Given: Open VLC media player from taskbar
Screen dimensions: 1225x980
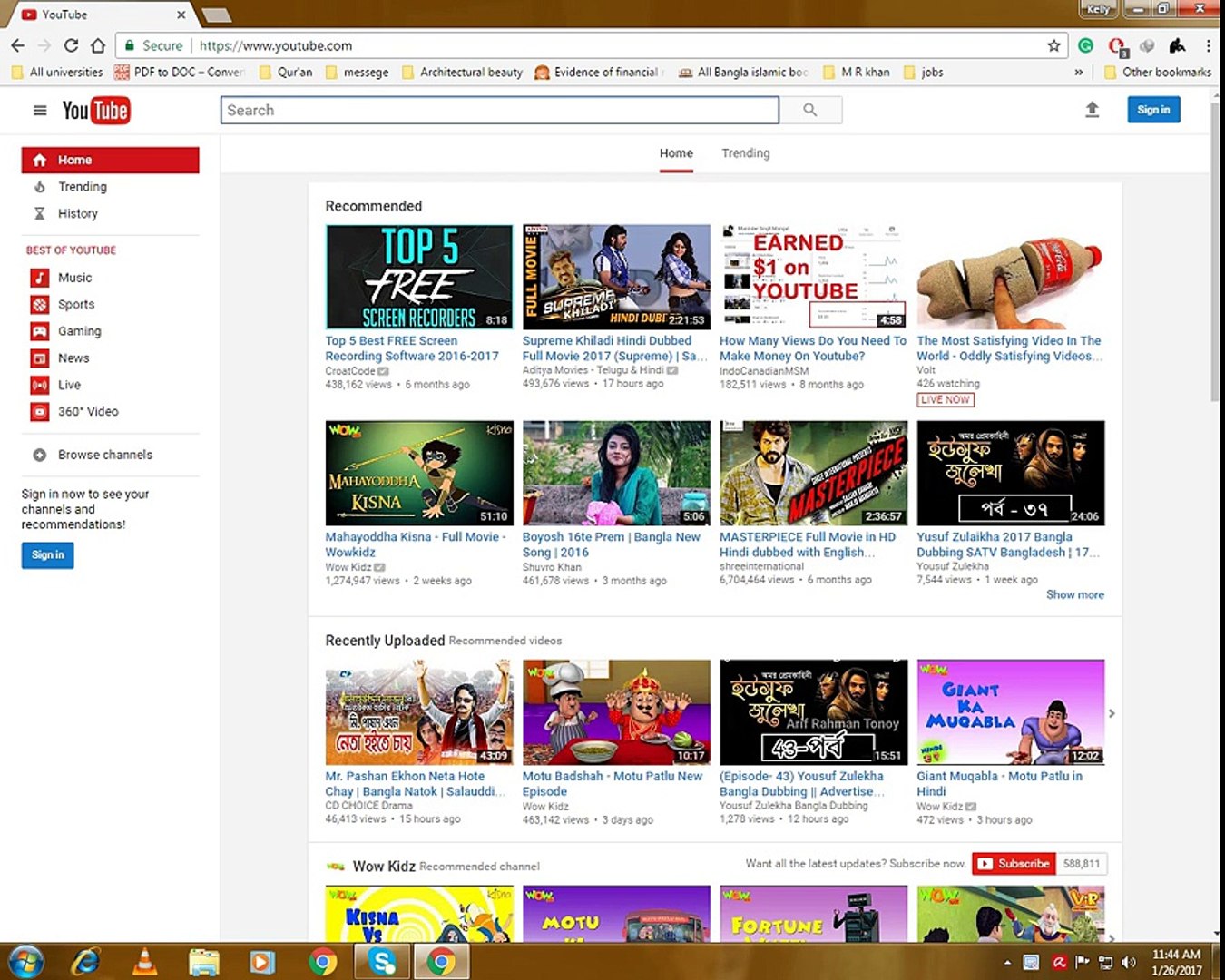Looking at the screenshot, I should 144,961.
